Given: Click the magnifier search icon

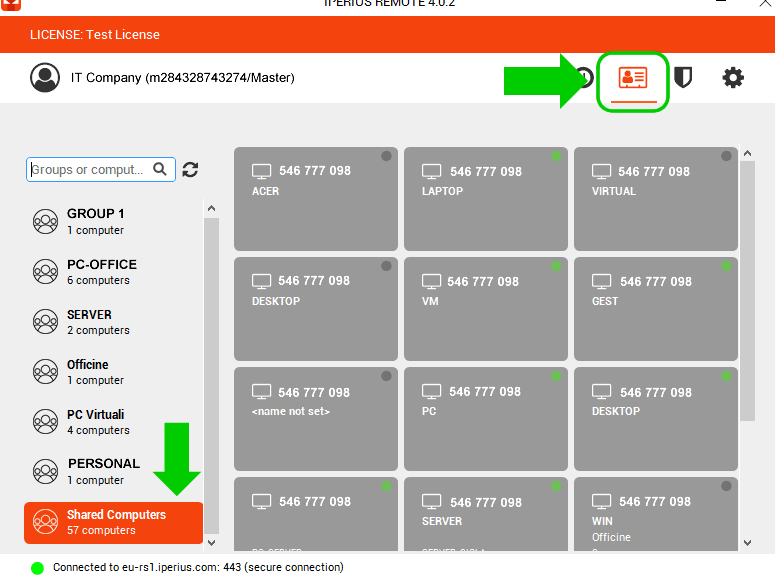Looking at the screenshot, I should (x=160, y=169).
